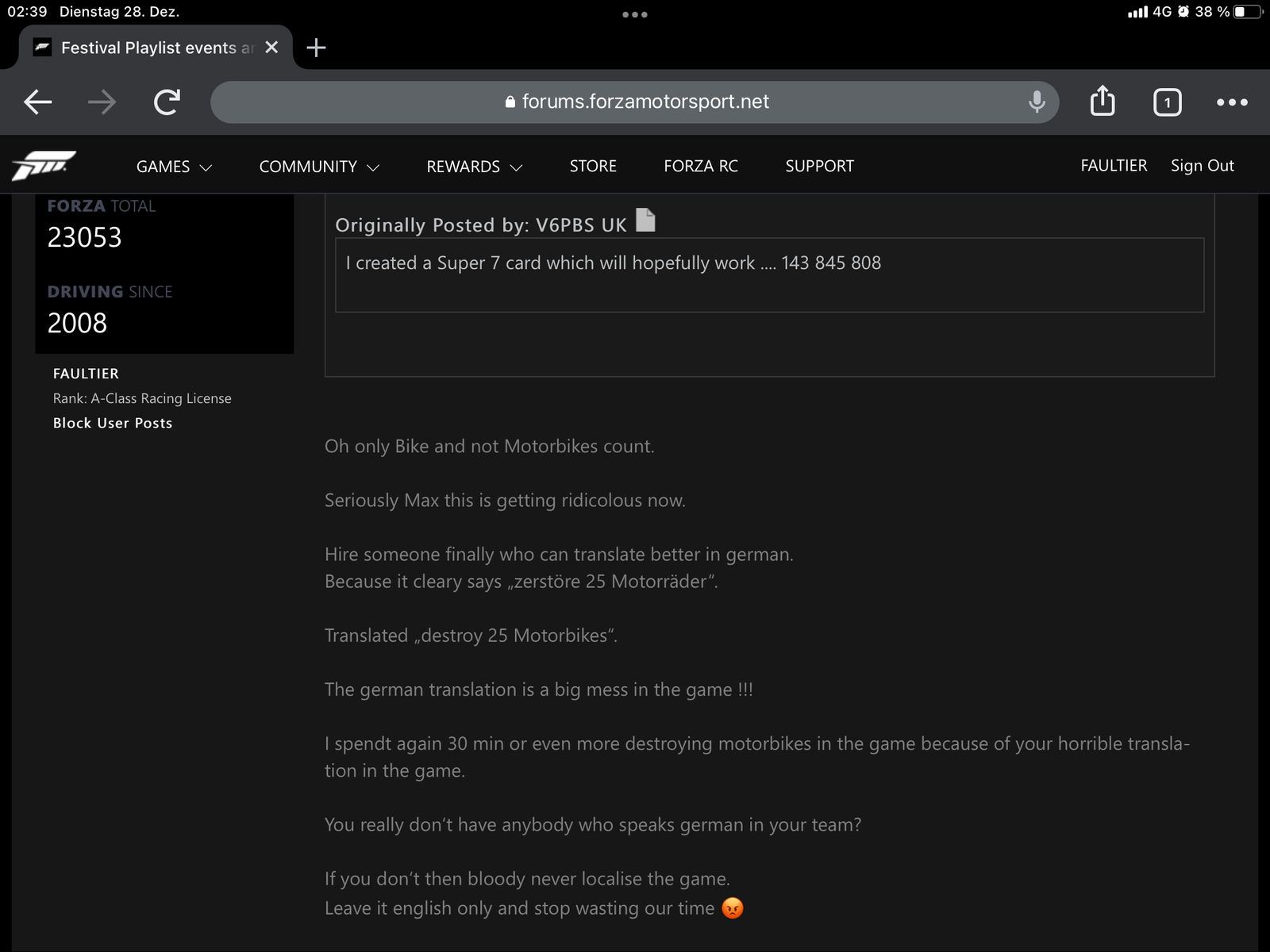Viewport: 1270px width, 952px height.
Task: Open quoted post via document icon
Action: (646, 220)
